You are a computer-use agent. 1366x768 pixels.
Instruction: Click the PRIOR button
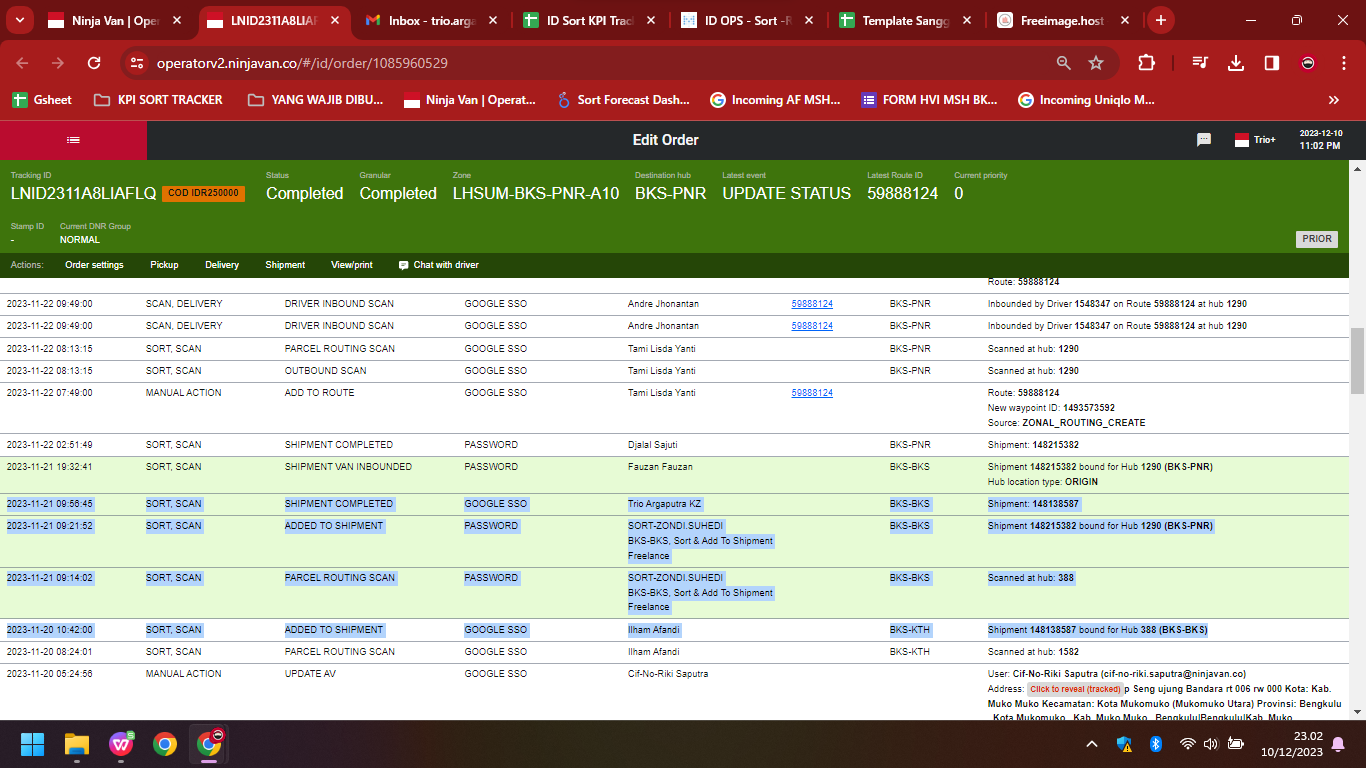click(x=1317, y=239)
